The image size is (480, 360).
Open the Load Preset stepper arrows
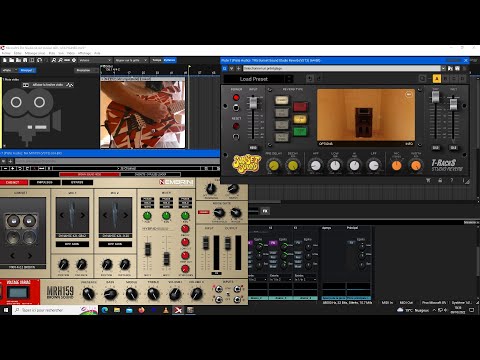coord(289,79)
